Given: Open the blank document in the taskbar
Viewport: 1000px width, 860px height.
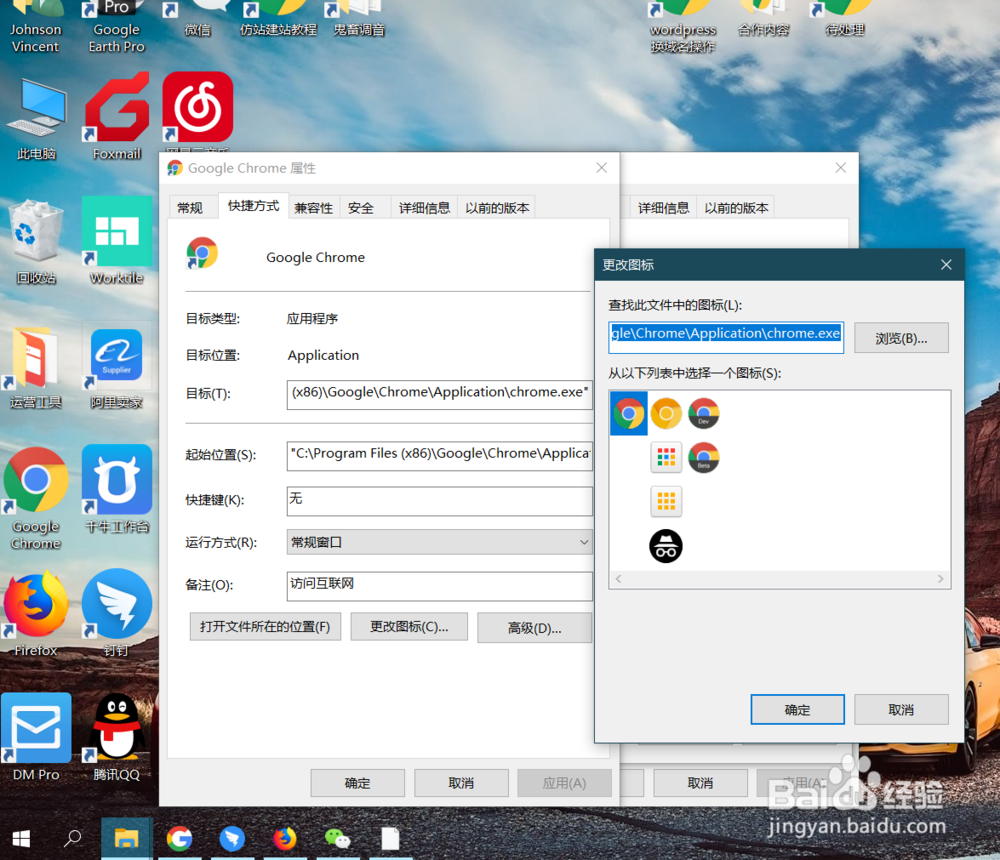Looking at the screenshot, I should click(x=390, y=838).
